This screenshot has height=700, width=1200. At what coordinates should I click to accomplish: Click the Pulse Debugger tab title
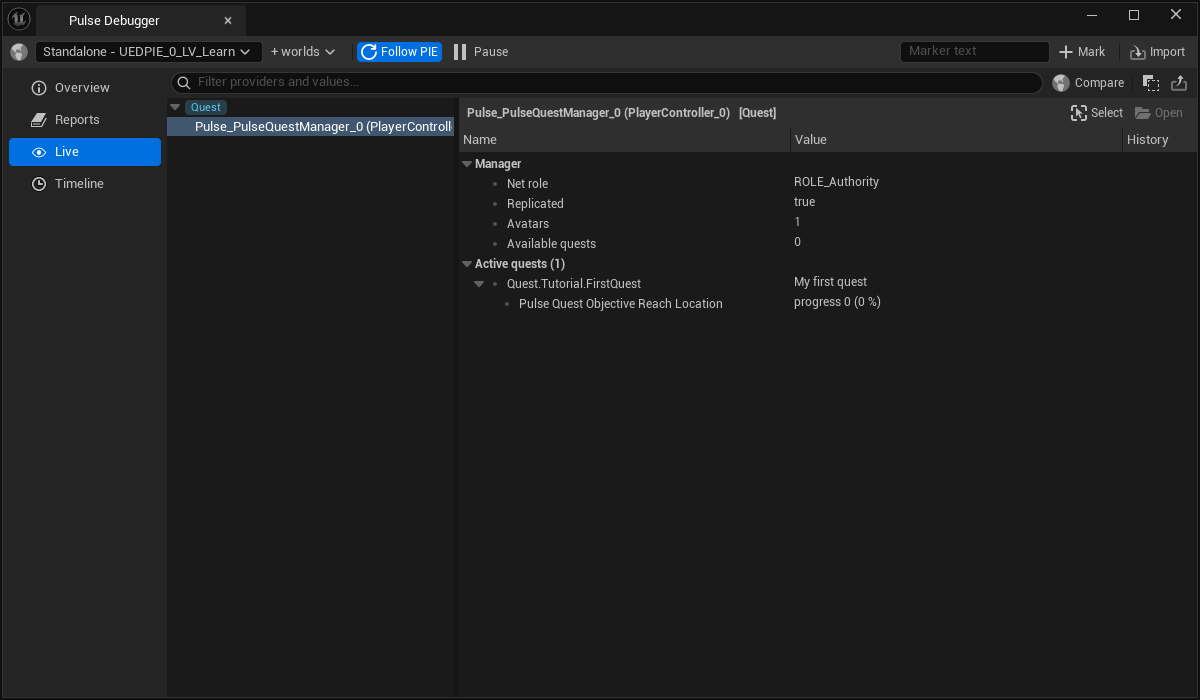(x=114, y=21)
